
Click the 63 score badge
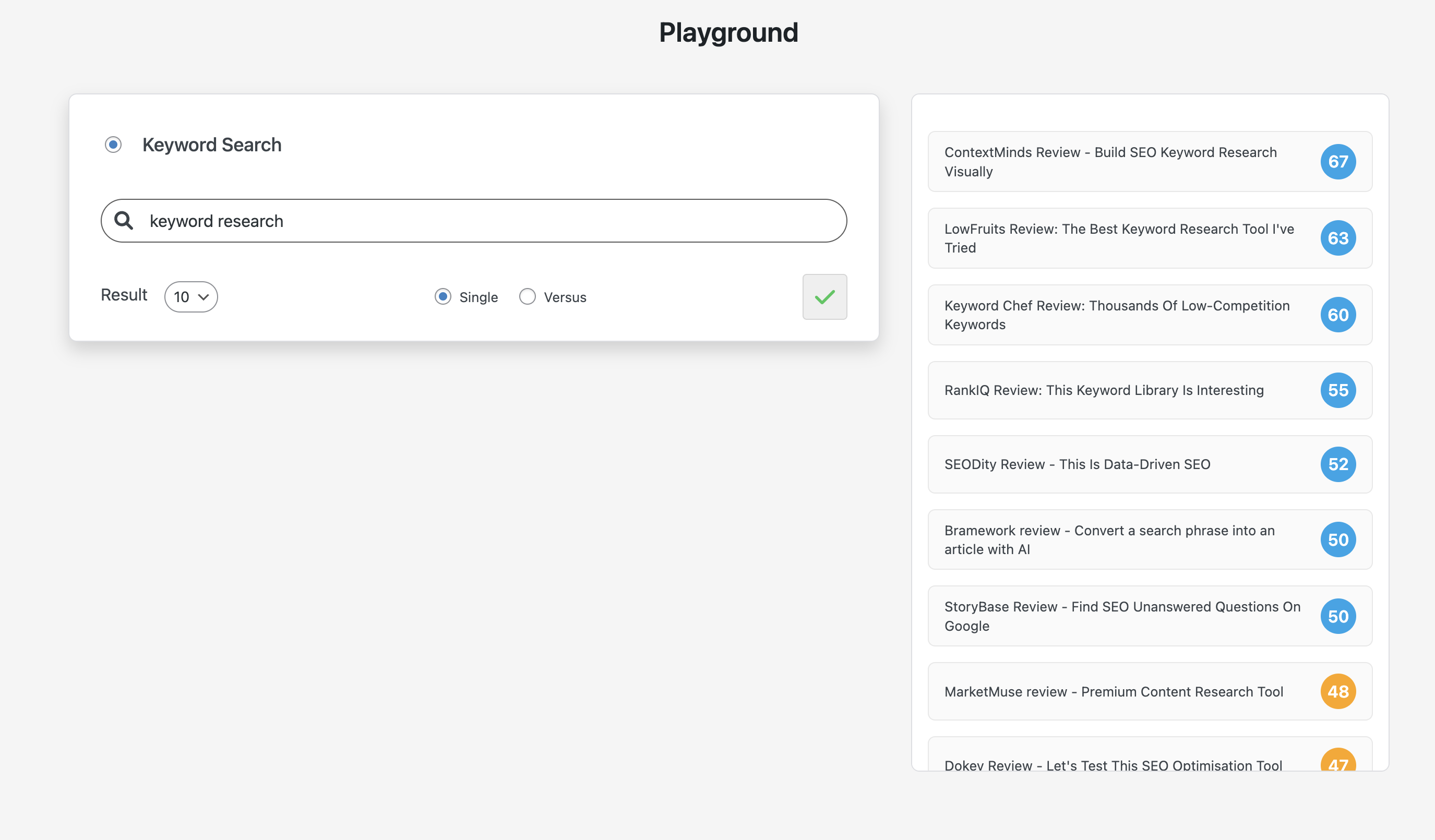click(x=1338, y=238)
